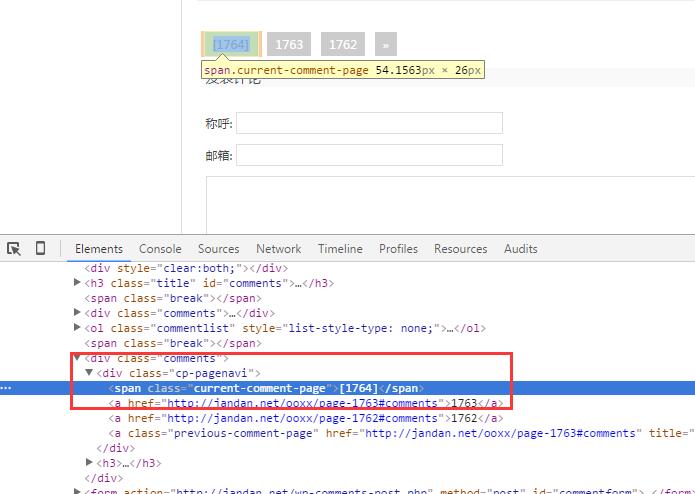Click the 邮箱 email input field
The image size is (695, 494).
click(x=369, y=155)
